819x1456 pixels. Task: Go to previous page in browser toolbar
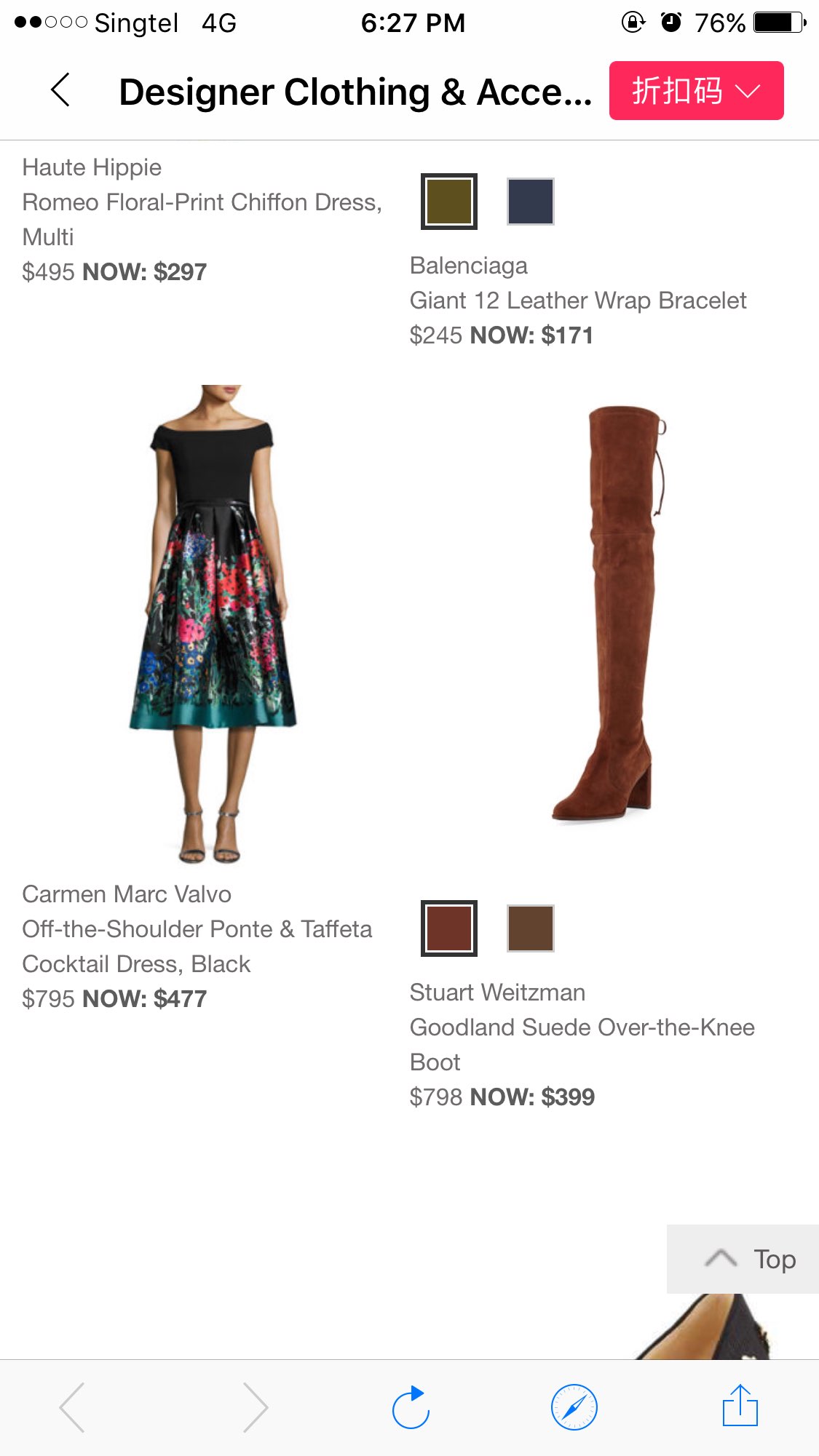pyautogui.click(x=72, y=1408)
